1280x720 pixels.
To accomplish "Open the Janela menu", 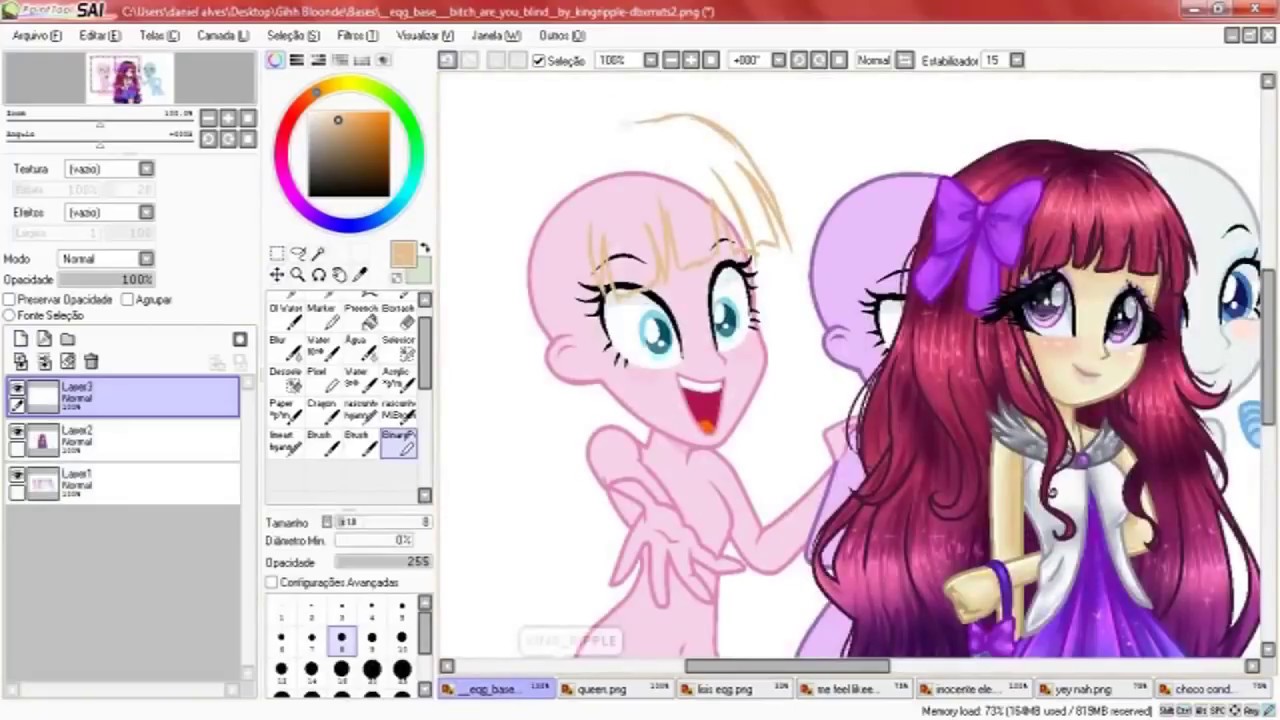I will pyautogui.click(x=496, y=35).
